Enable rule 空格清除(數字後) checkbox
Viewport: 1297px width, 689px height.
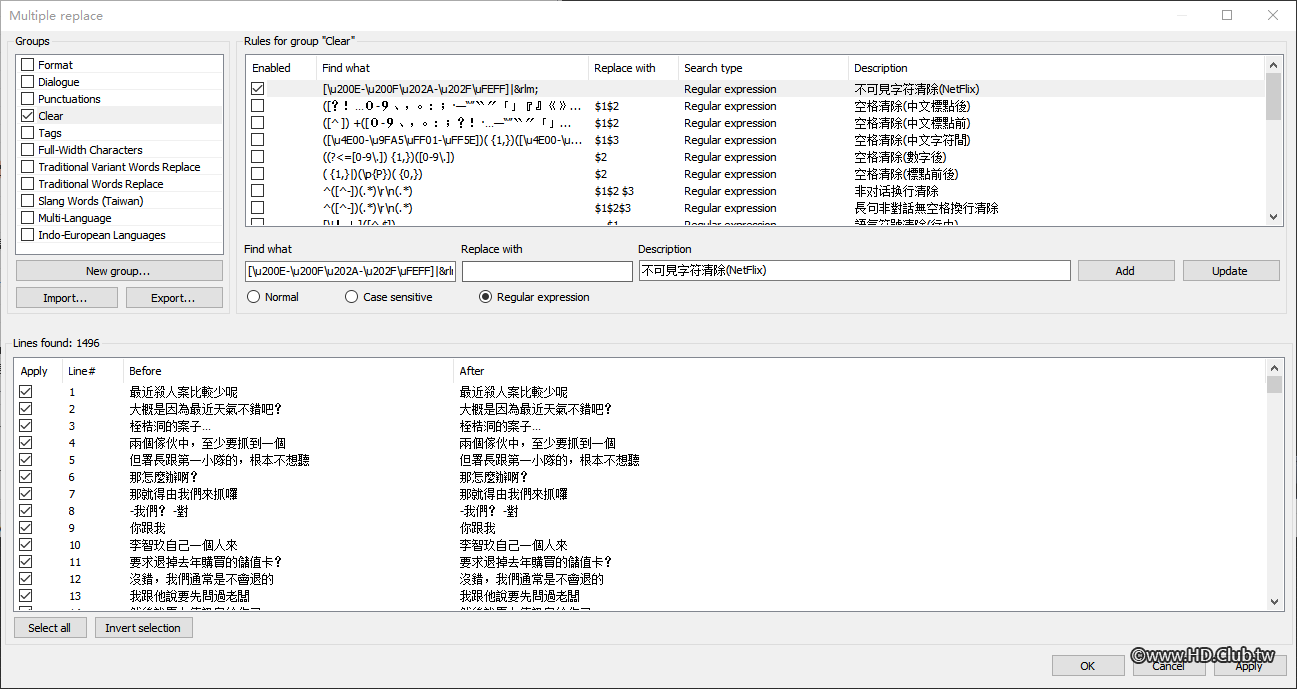coord(258,157)
